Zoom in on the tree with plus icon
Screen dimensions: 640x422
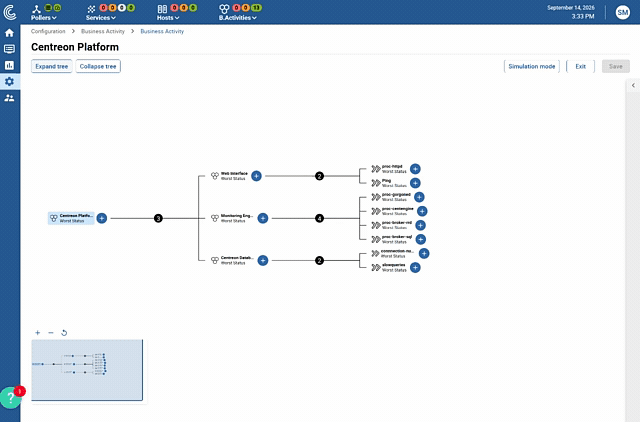[x=38, y=333]
